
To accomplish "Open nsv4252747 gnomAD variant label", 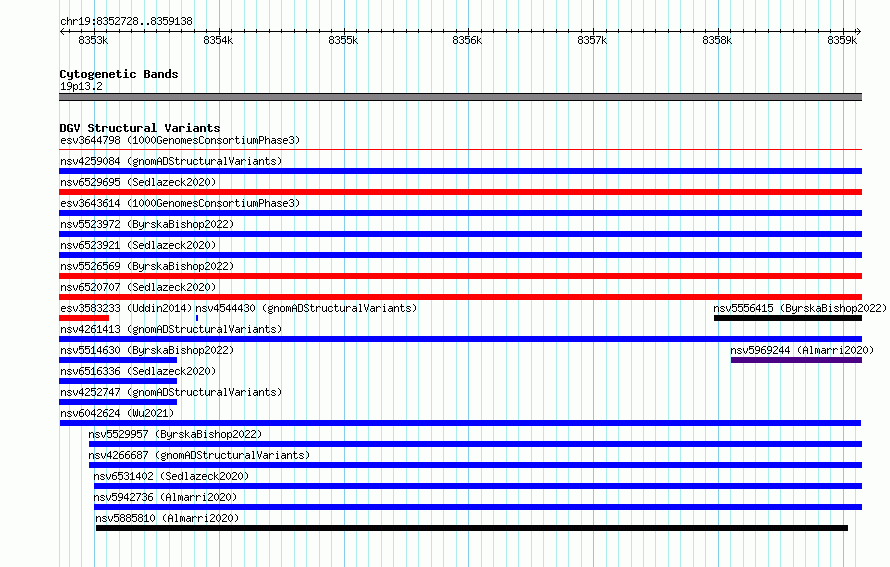I will 171,392.
